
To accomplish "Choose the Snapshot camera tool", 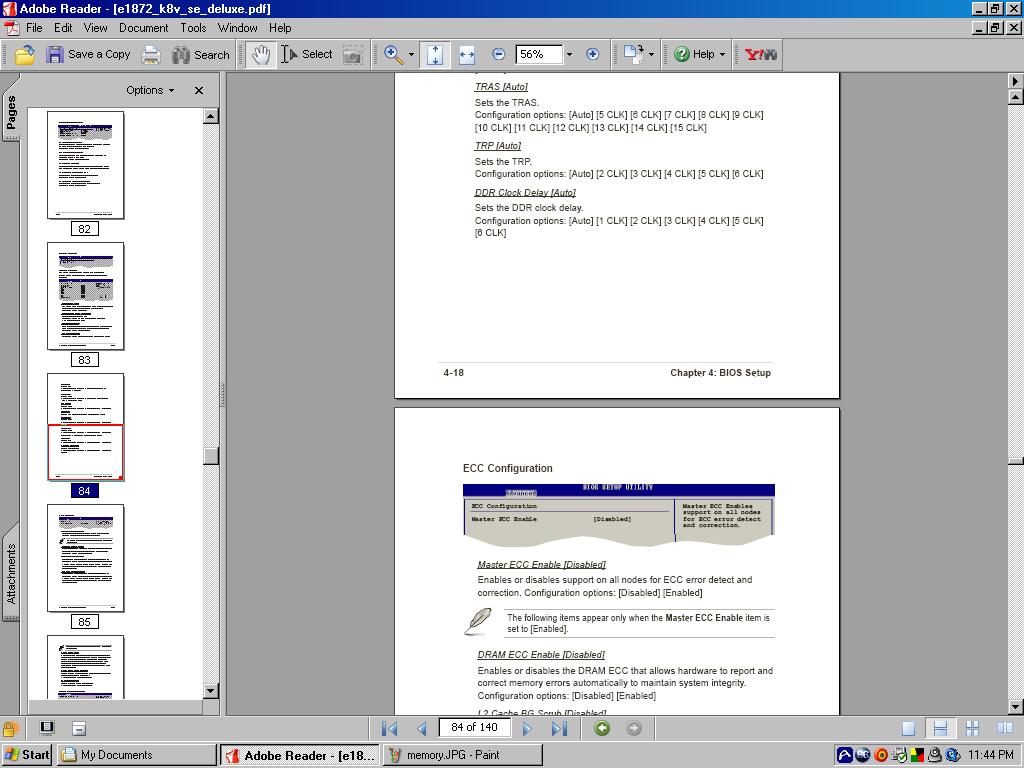I will coord(353,55).
